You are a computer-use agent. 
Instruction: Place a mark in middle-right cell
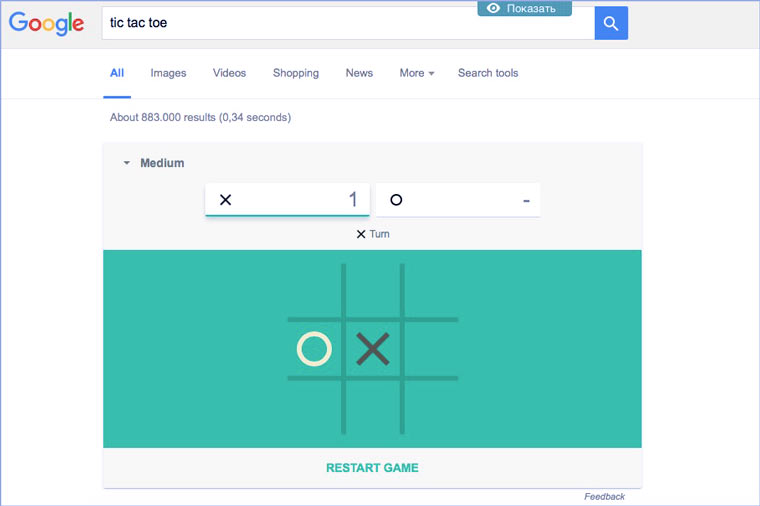(431, 348)
